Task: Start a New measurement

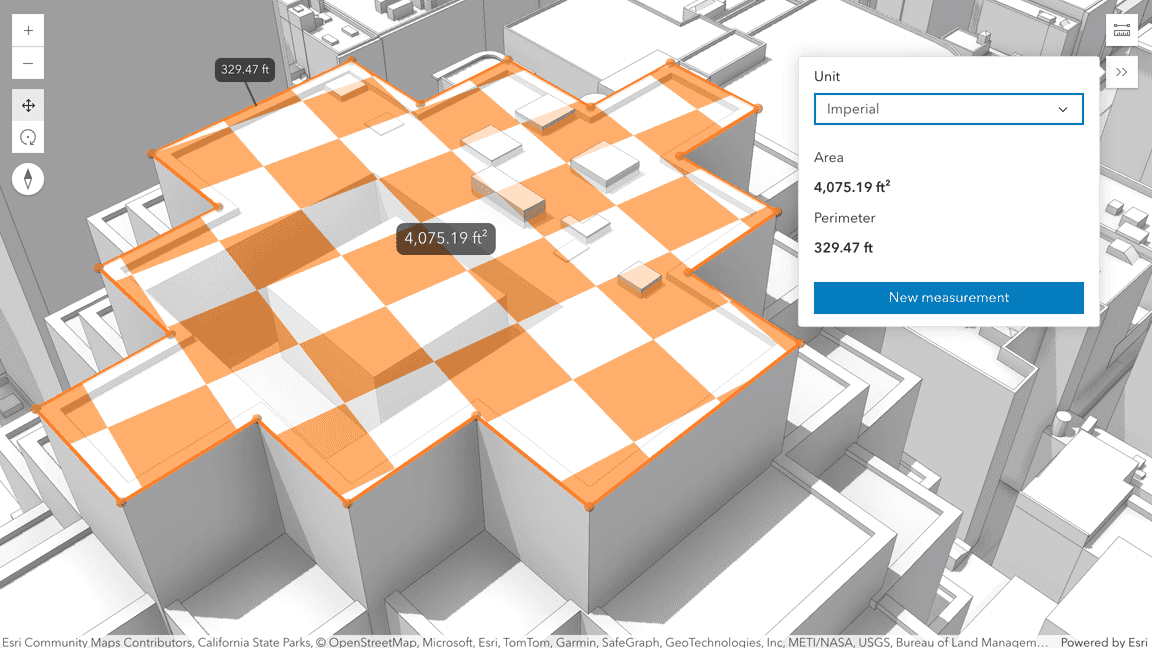Action: click(x=948, y=297)
